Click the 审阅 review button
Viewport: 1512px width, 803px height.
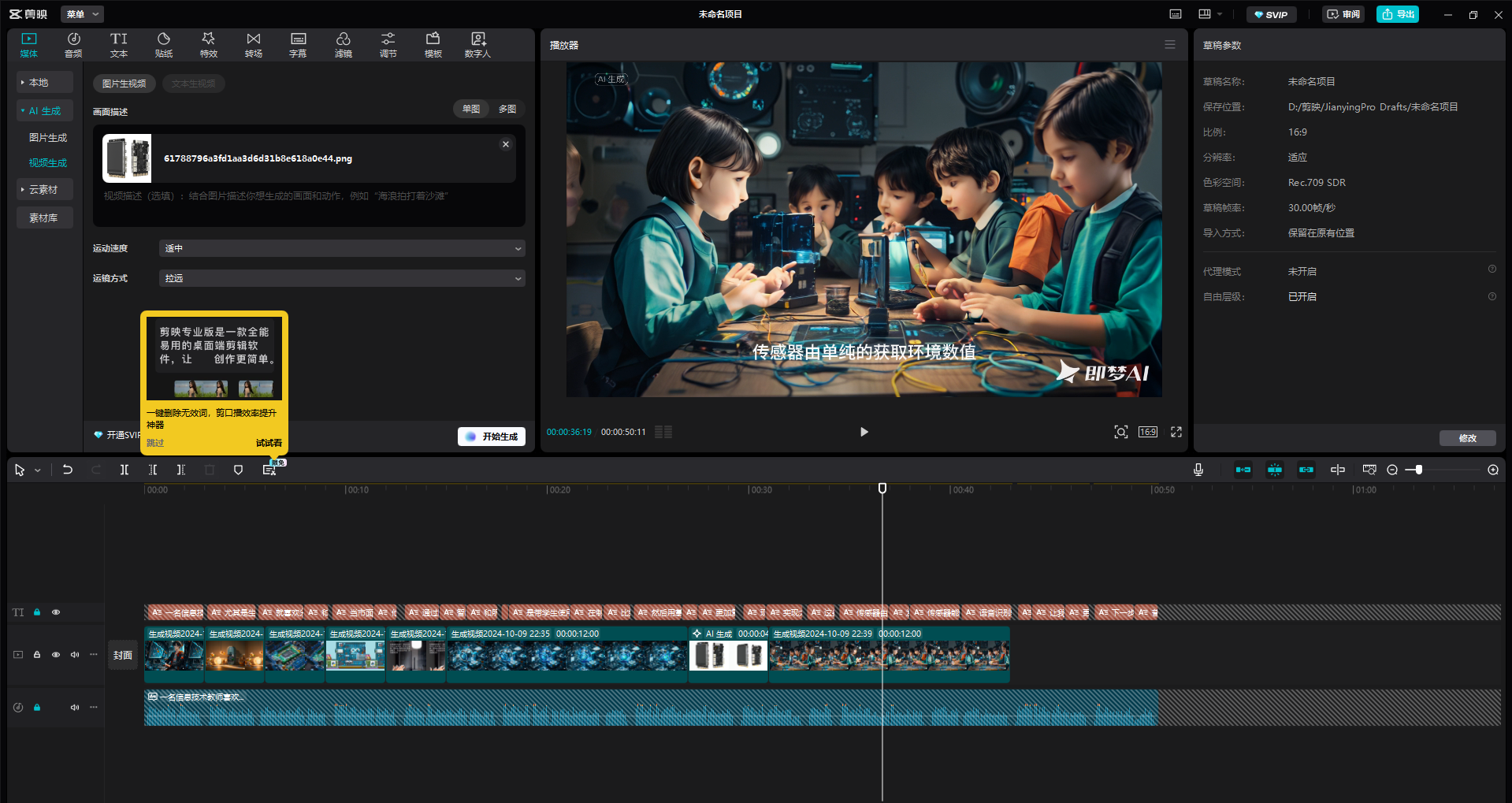click(x=1343, y=14)
